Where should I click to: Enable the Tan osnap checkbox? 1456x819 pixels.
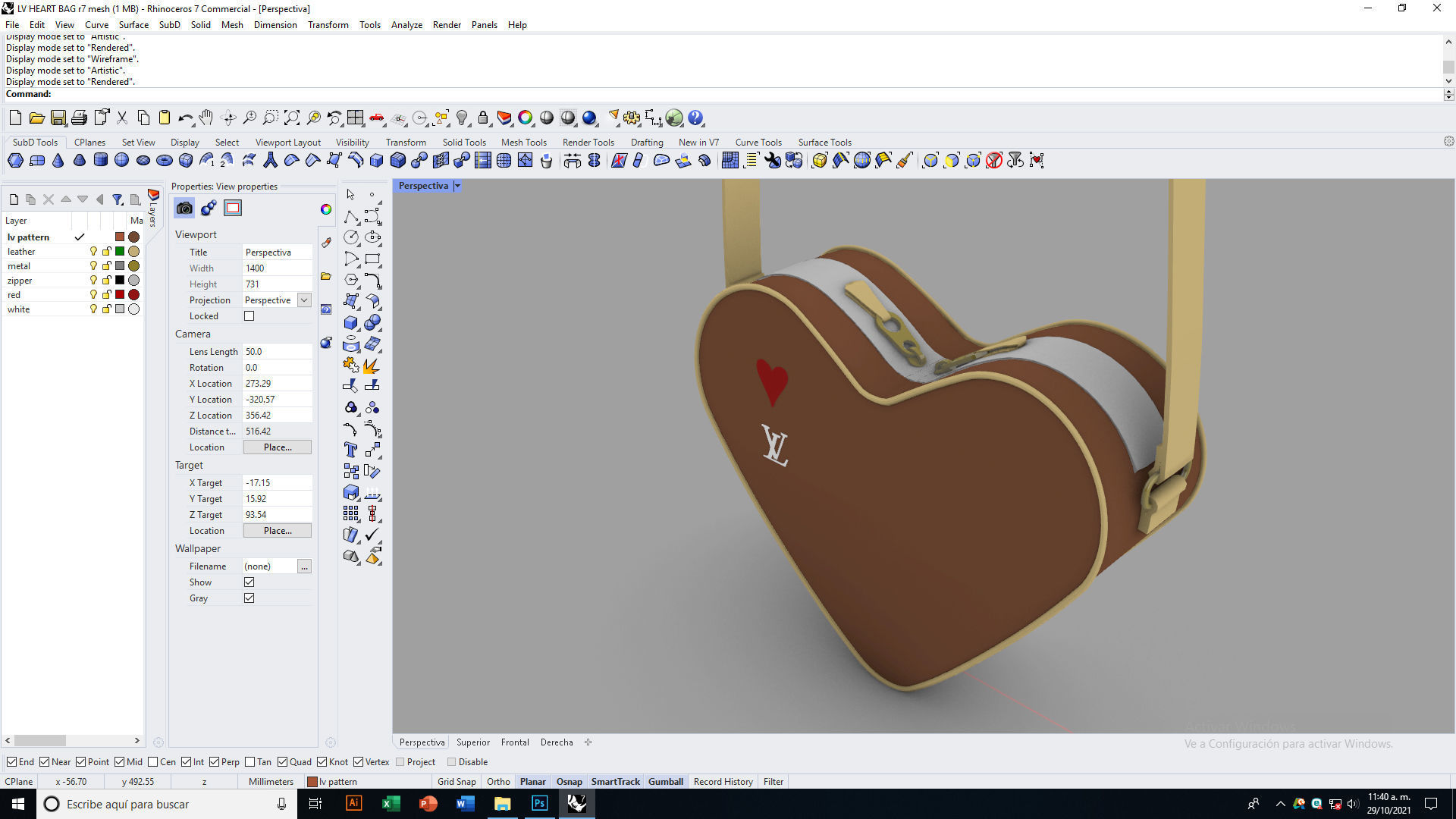[x=250, y=762]
